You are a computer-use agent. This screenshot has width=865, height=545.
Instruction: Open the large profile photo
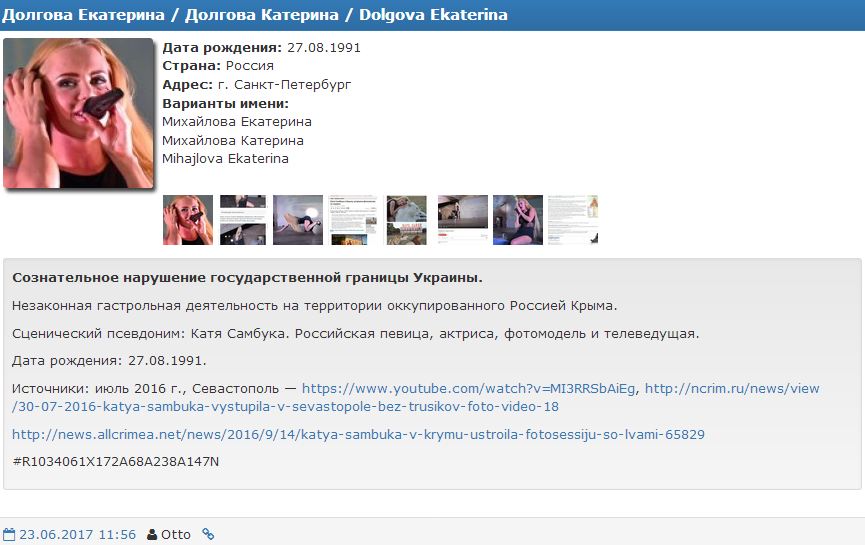coord(78,113)
